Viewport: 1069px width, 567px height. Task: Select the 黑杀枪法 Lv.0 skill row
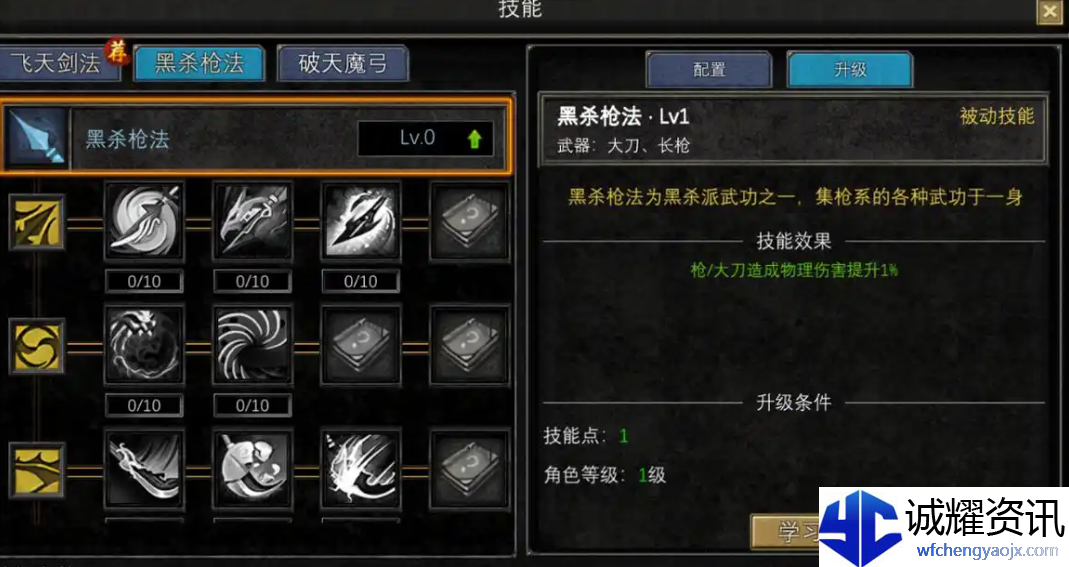256,138
